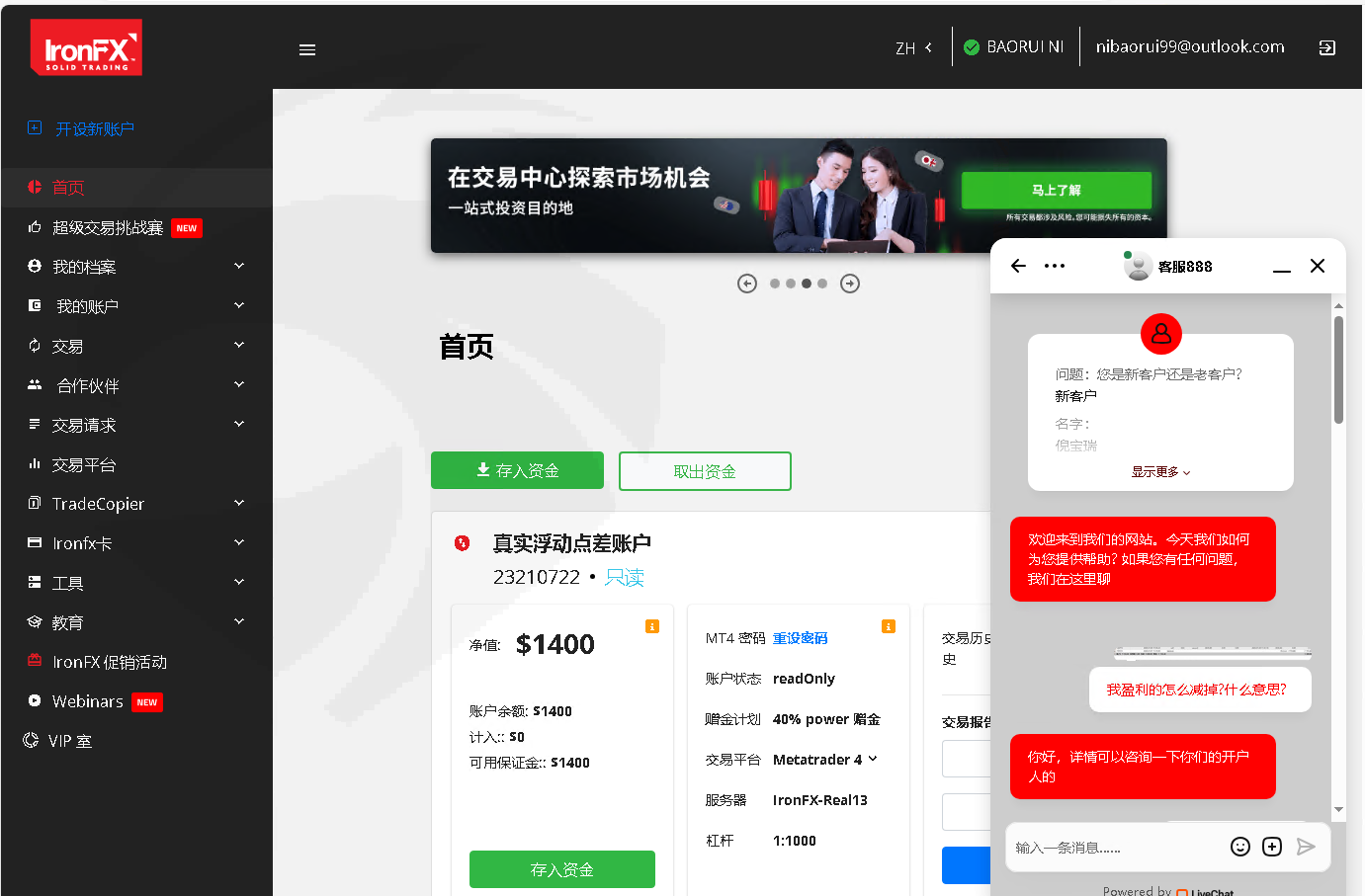
Task: Expand the 我的账户 submenu
Action: pos(239,305)
